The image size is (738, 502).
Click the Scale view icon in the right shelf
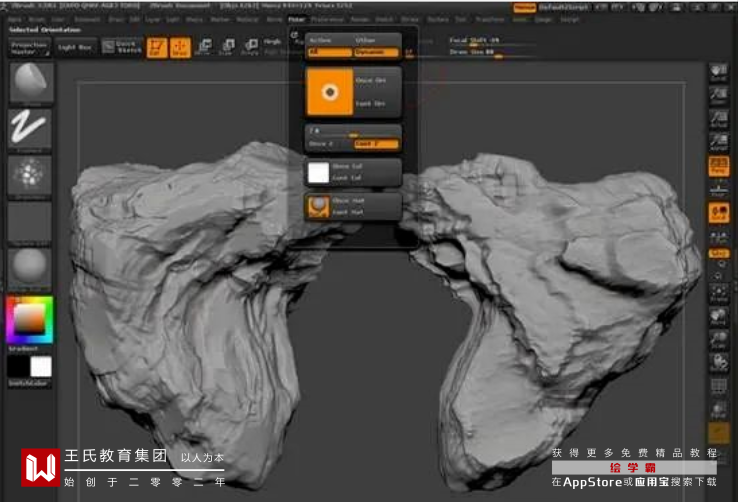pos(718,340)
